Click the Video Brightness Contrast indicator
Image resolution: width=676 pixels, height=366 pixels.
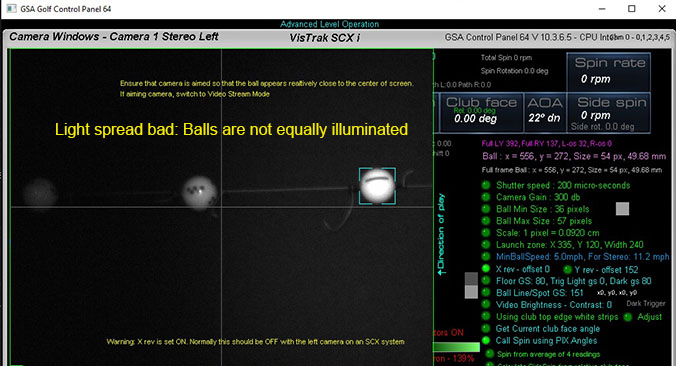(486, 304)
